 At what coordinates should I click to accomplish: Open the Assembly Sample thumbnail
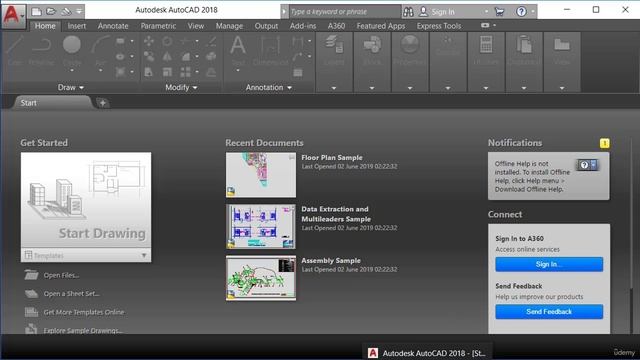pyautogui.click(x=261, y=278)
